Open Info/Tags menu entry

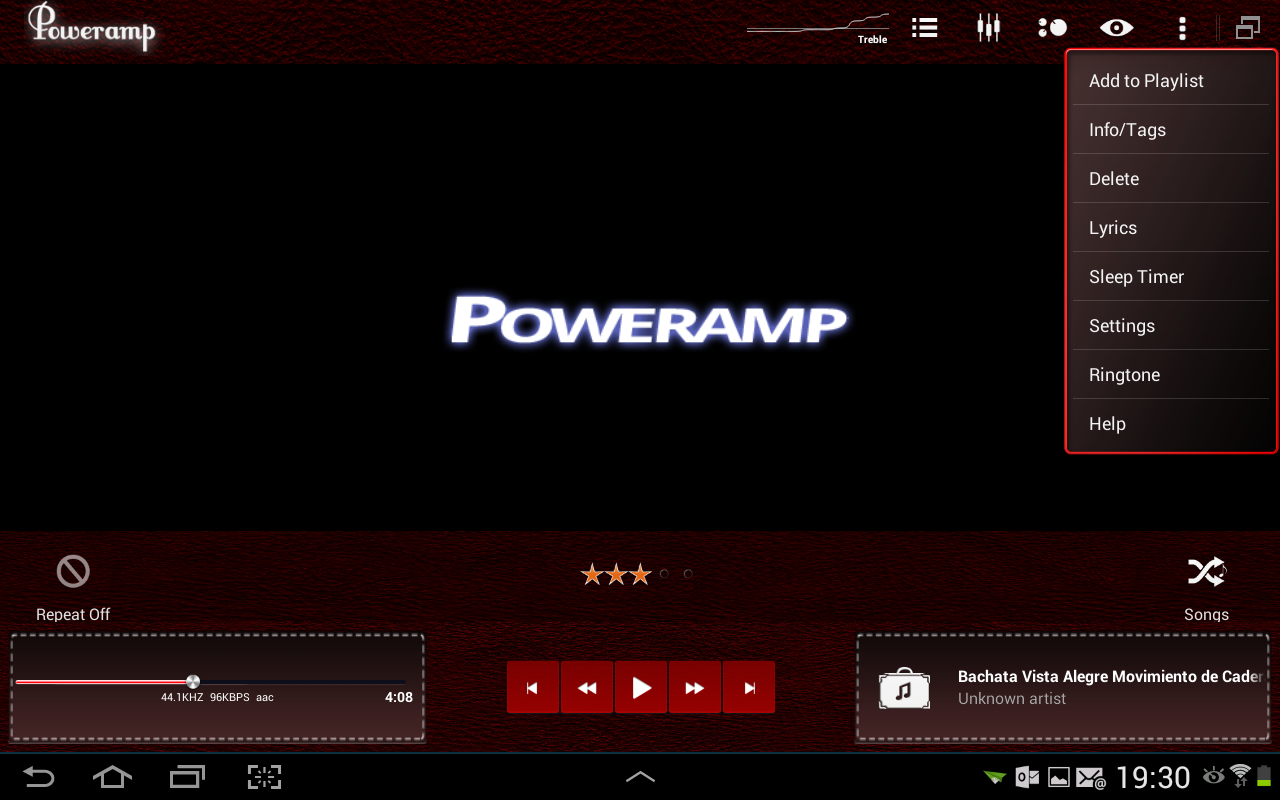[1171, 130]
